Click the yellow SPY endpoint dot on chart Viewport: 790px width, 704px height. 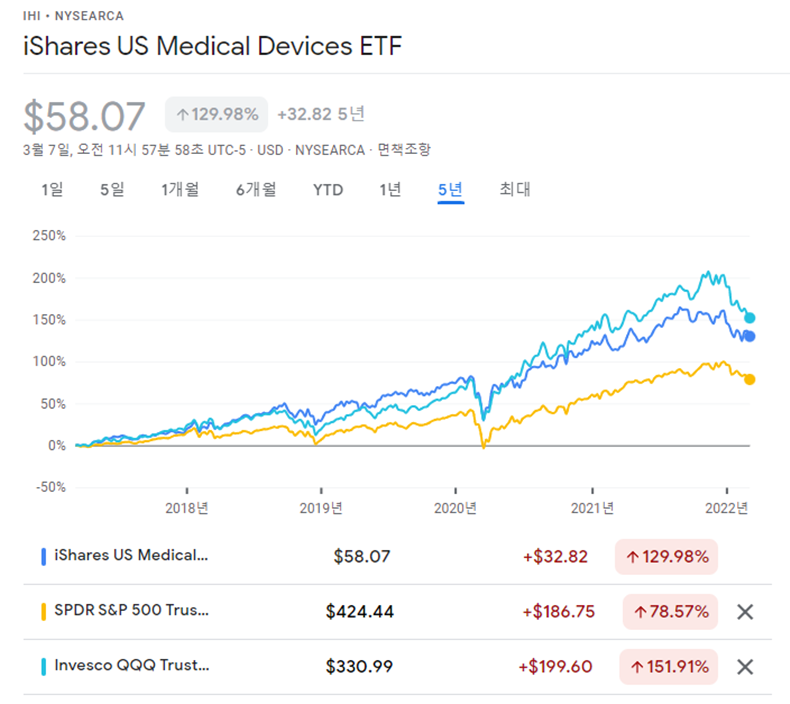[x=749, y=379]
